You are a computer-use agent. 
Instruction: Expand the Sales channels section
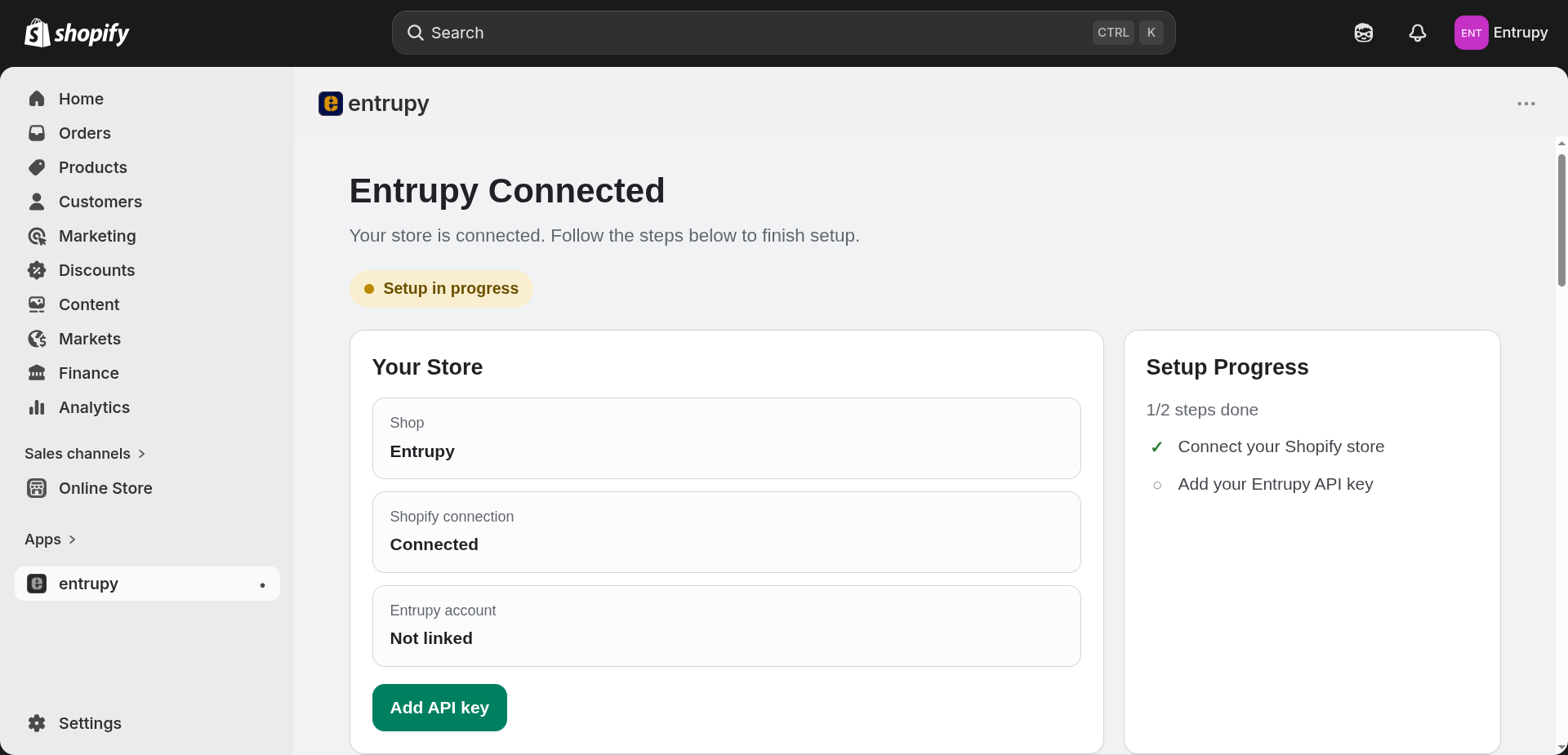(85, 454)
